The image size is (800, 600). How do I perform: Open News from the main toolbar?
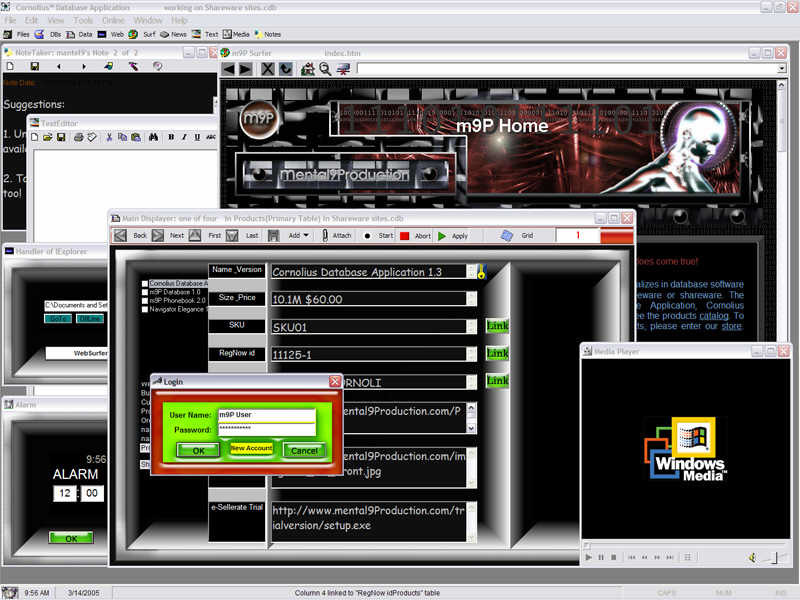pos(173,34)
